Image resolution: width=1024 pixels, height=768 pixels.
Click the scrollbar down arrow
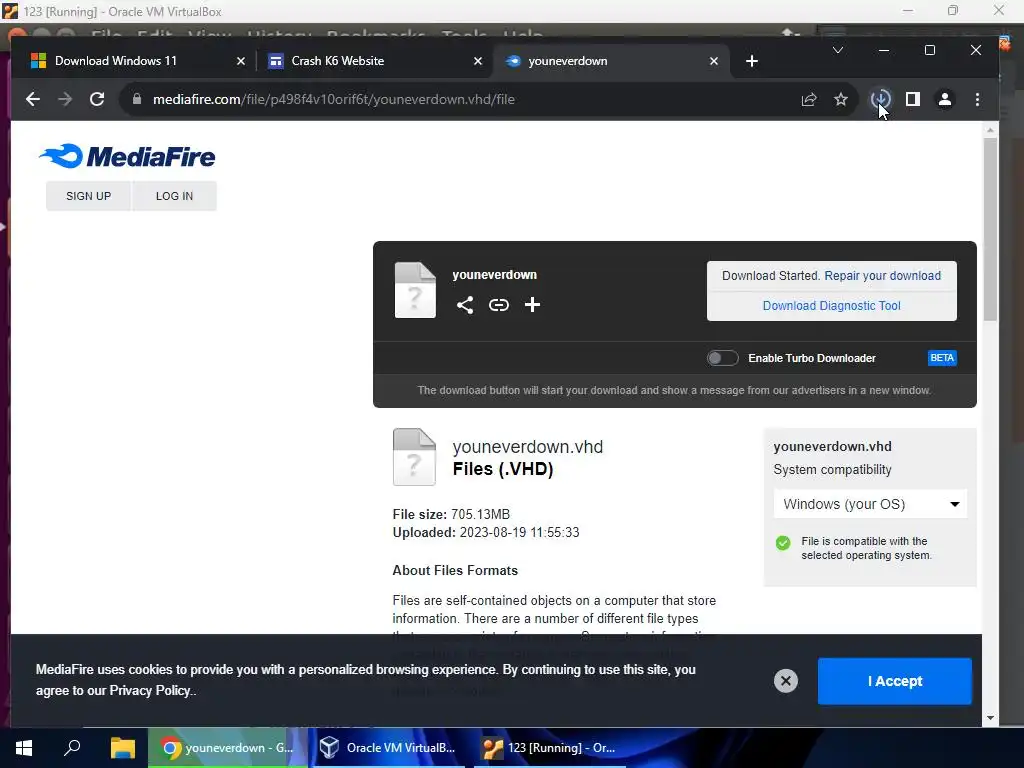[990, 718]
